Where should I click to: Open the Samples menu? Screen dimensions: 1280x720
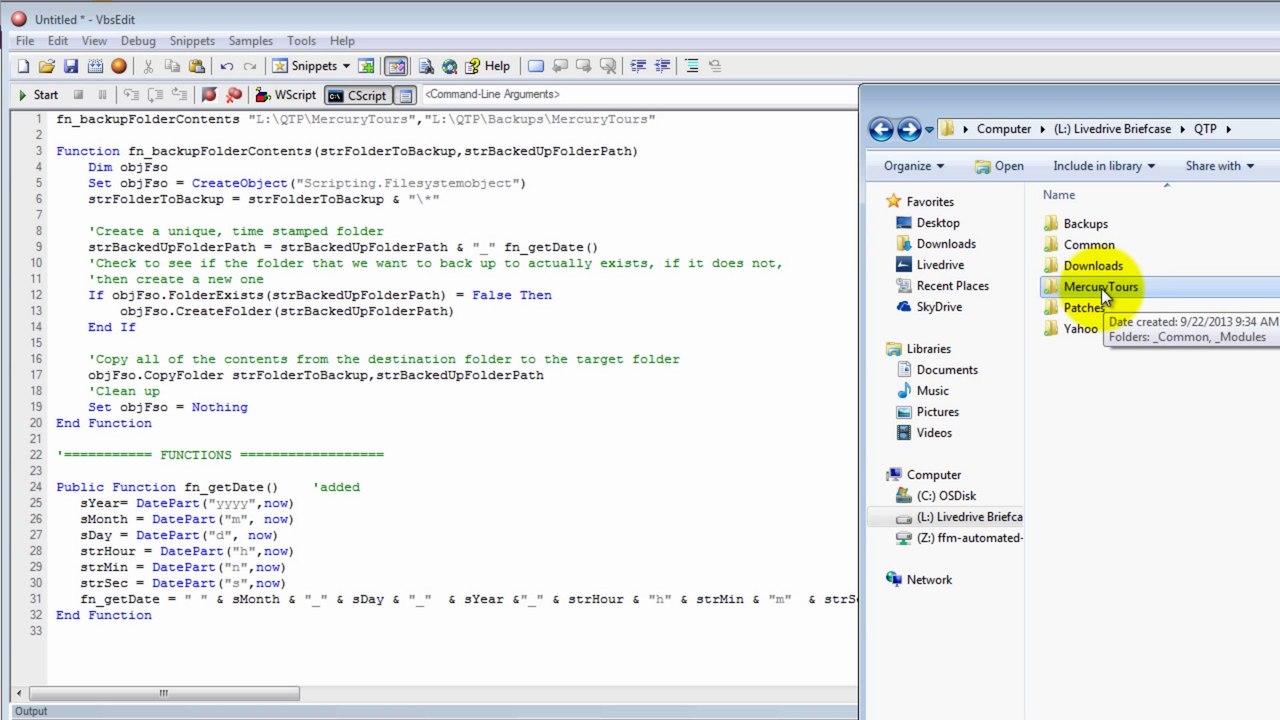pyautogui.click(x=250, y=41)
